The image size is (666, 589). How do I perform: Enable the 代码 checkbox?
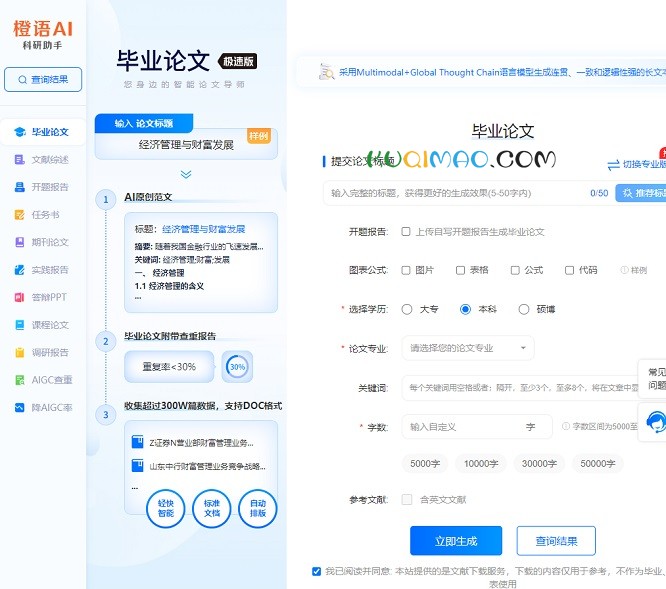pos(570,270)
